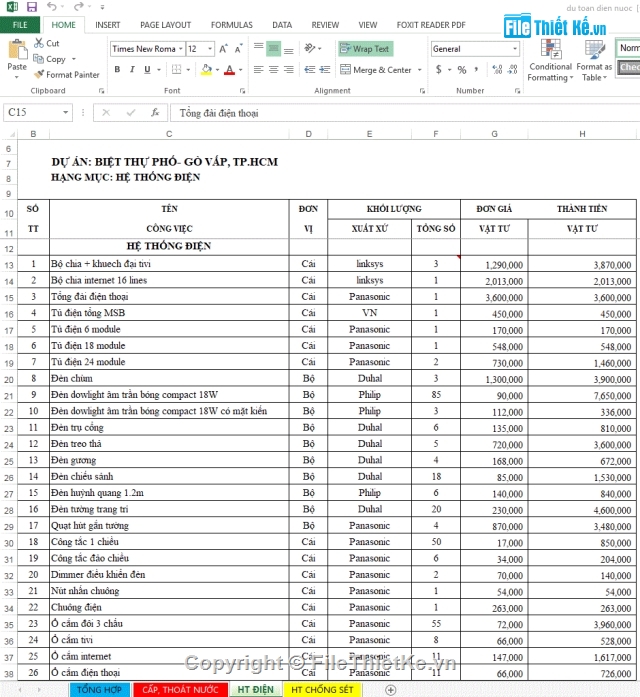
Task: Open the TỔNG HỢP sheet tab
Action: click(x=99, y=689)
